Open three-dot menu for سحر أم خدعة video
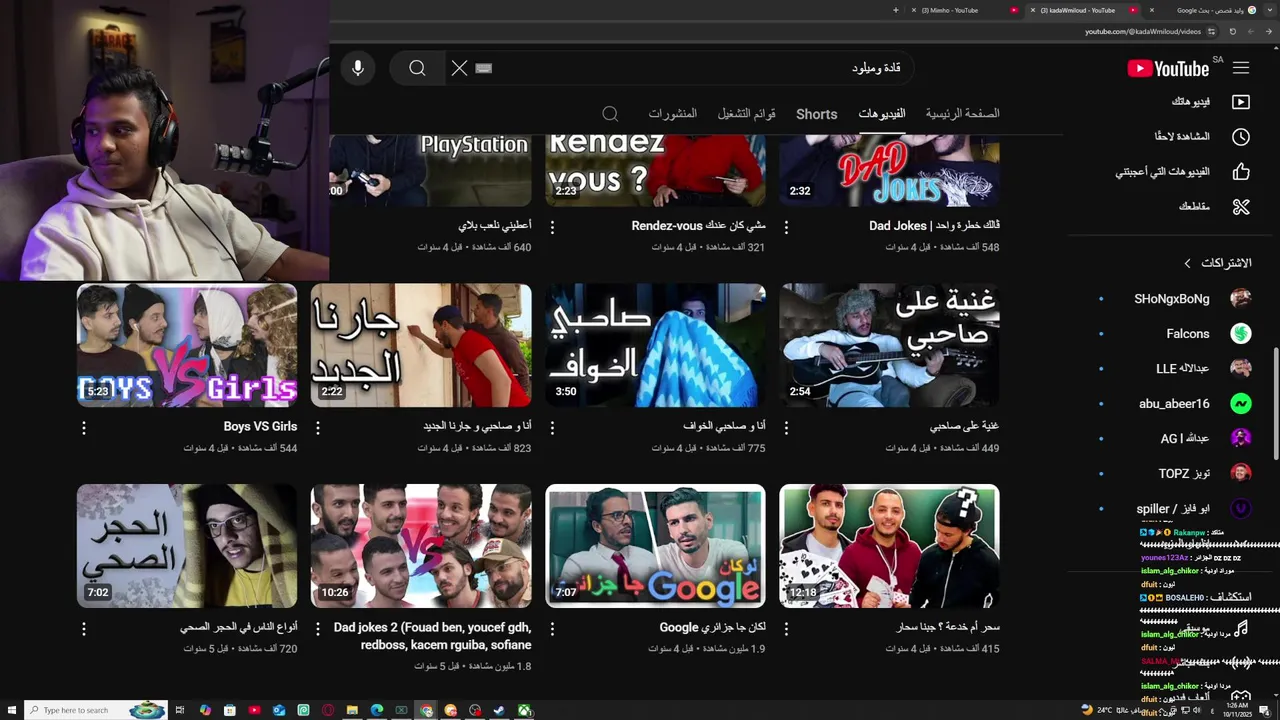This screenshot has width=1280, height=720. (786, 630)
